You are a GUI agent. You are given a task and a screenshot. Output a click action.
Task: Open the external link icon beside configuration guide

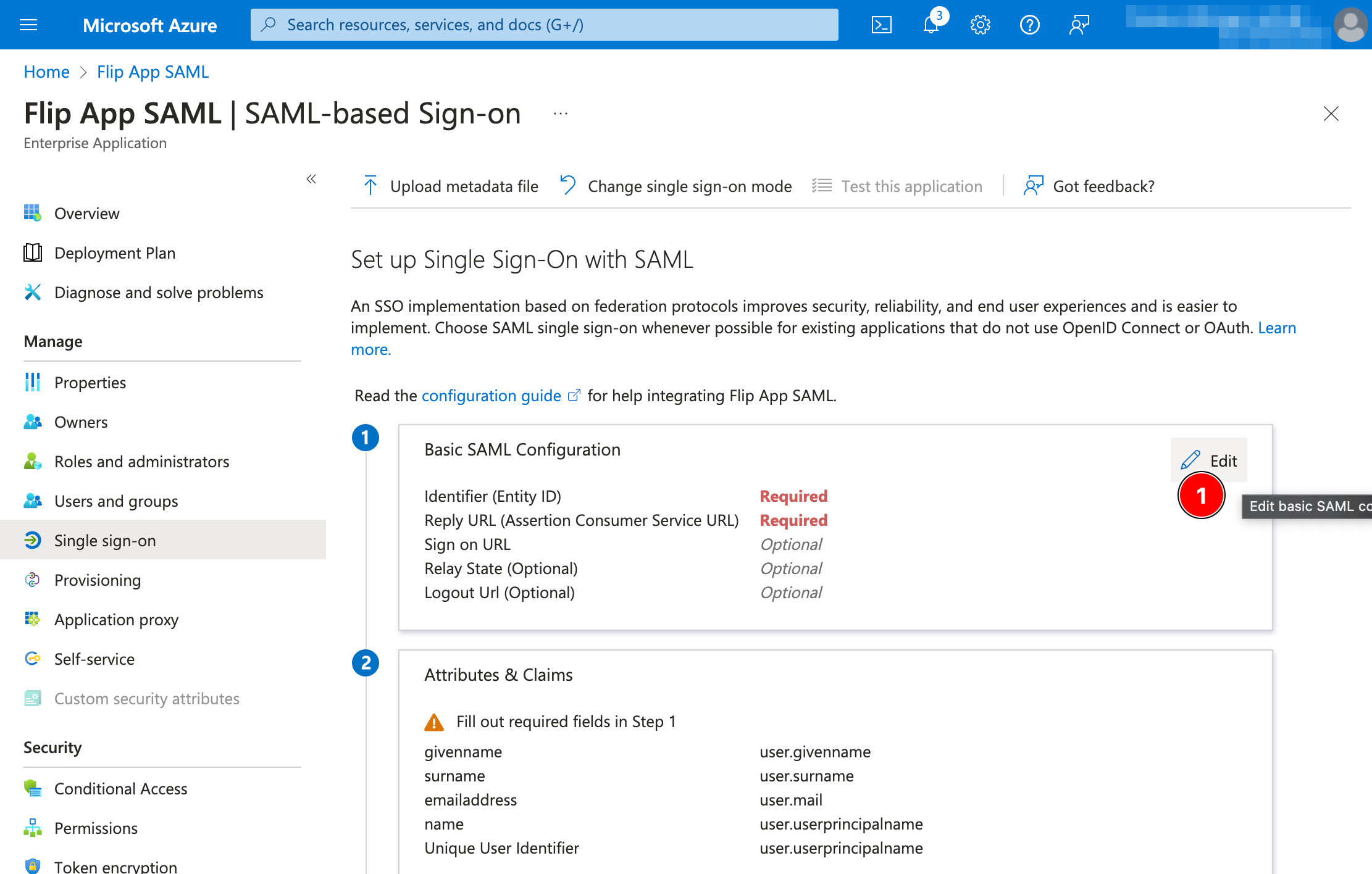coord(574,395)
